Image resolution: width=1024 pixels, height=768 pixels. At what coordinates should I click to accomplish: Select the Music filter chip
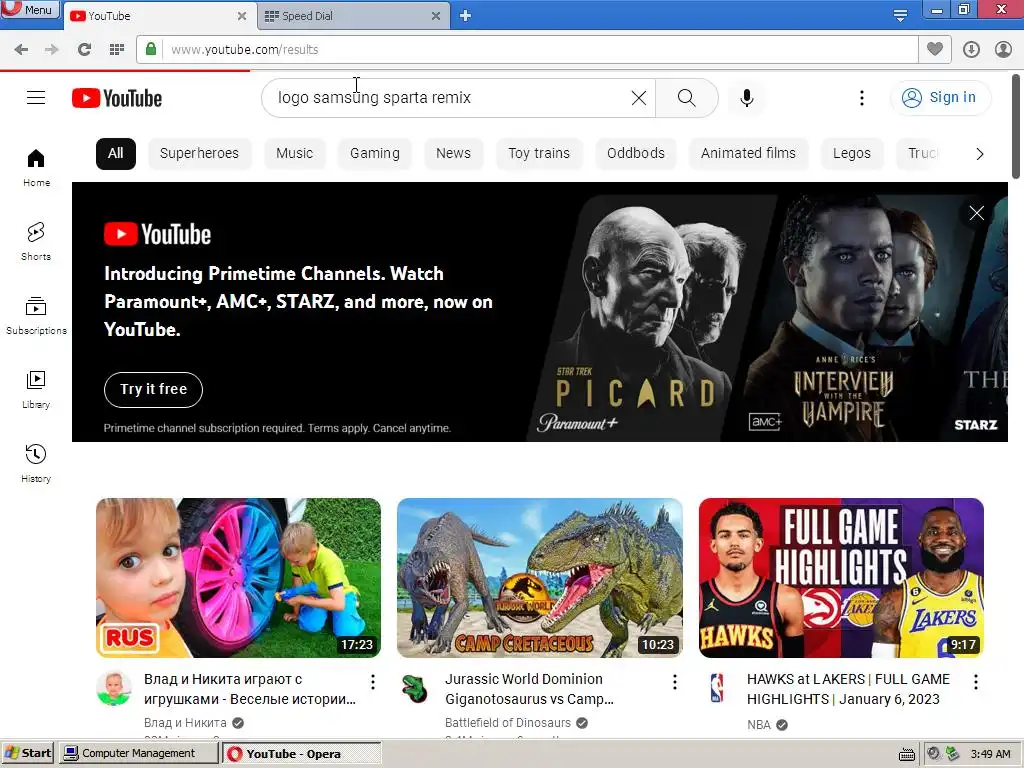[295, 153]
